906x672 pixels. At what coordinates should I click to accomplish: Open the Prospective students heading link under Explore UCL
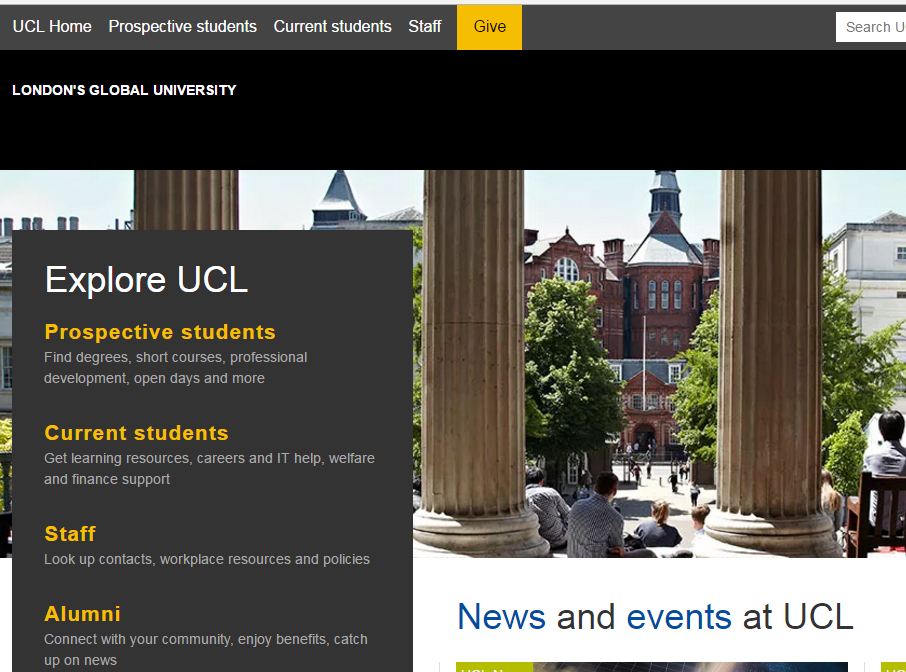[x=160, y=332]
